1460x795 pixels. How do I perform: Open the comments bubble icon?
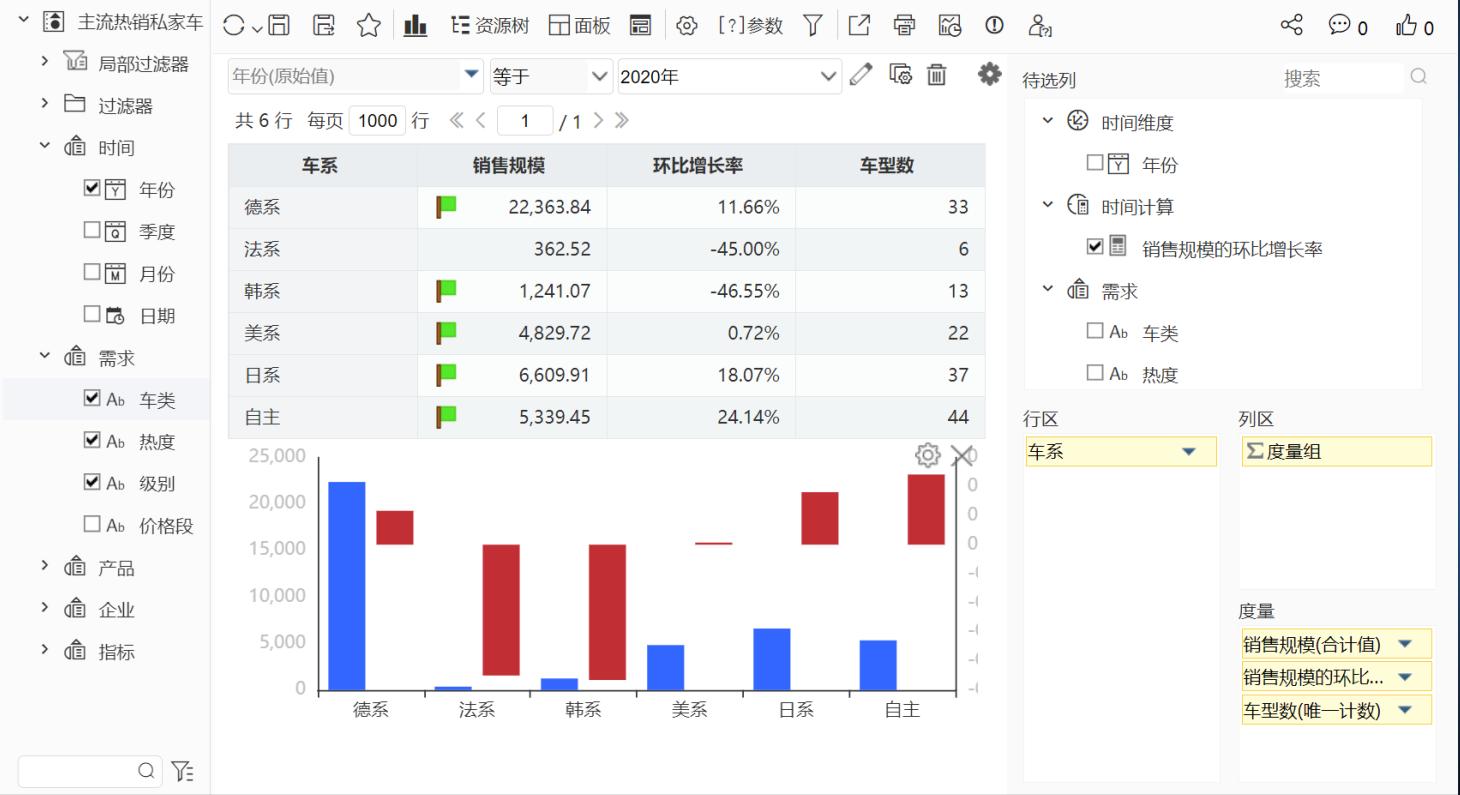coord(1340,26)
